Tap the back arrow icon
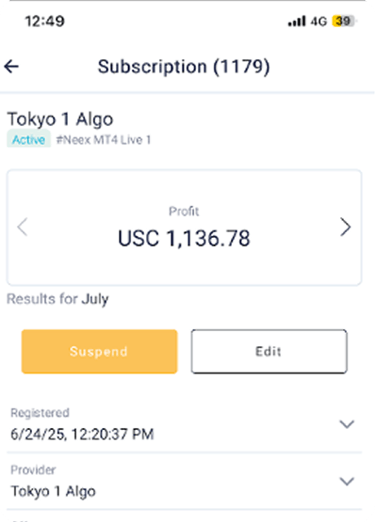375x522 pixels. (11, 66)
